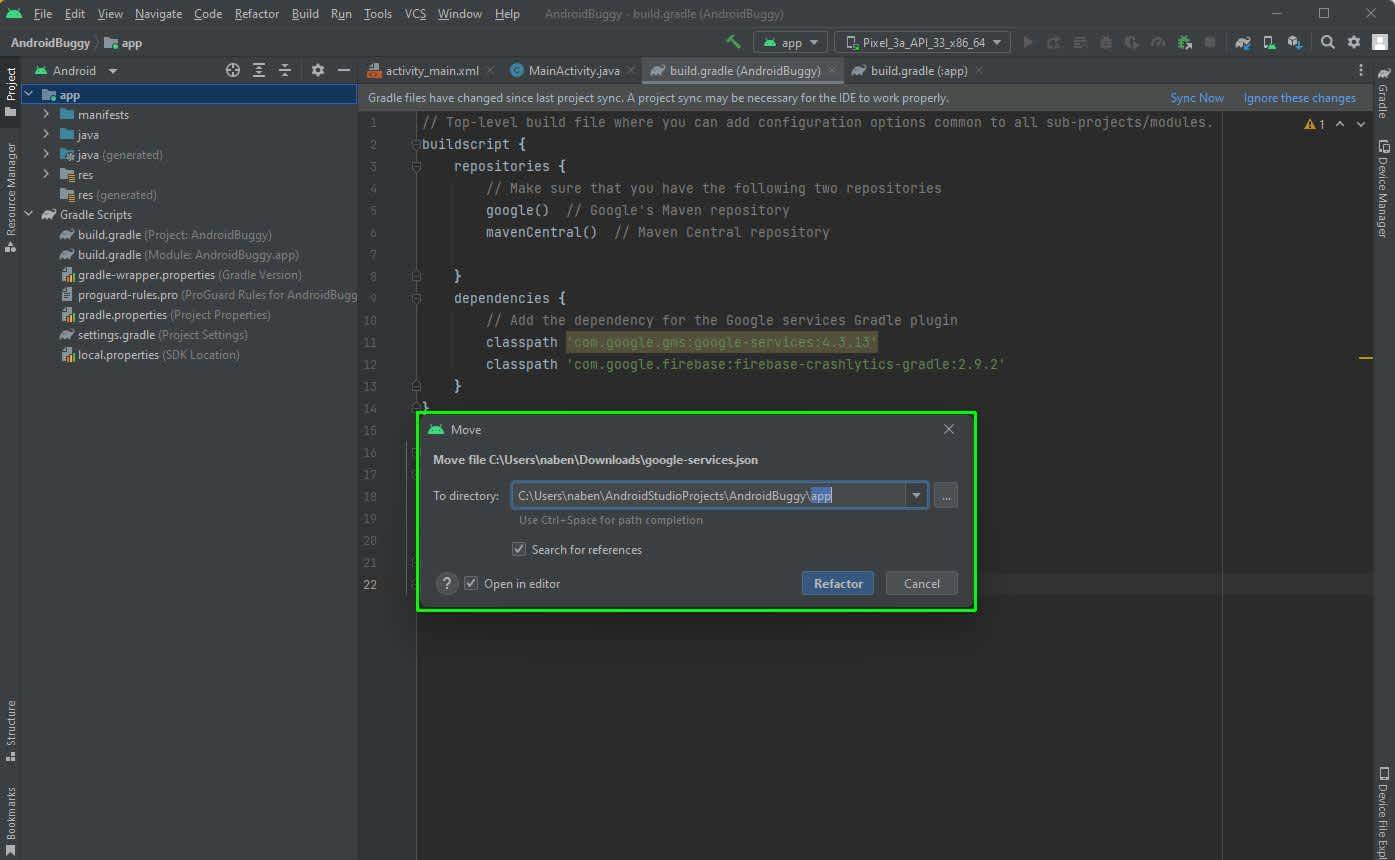Switch to the build.gradle (:app) tab
Screen dimensions: 1395x860
[x=919, y=71]
